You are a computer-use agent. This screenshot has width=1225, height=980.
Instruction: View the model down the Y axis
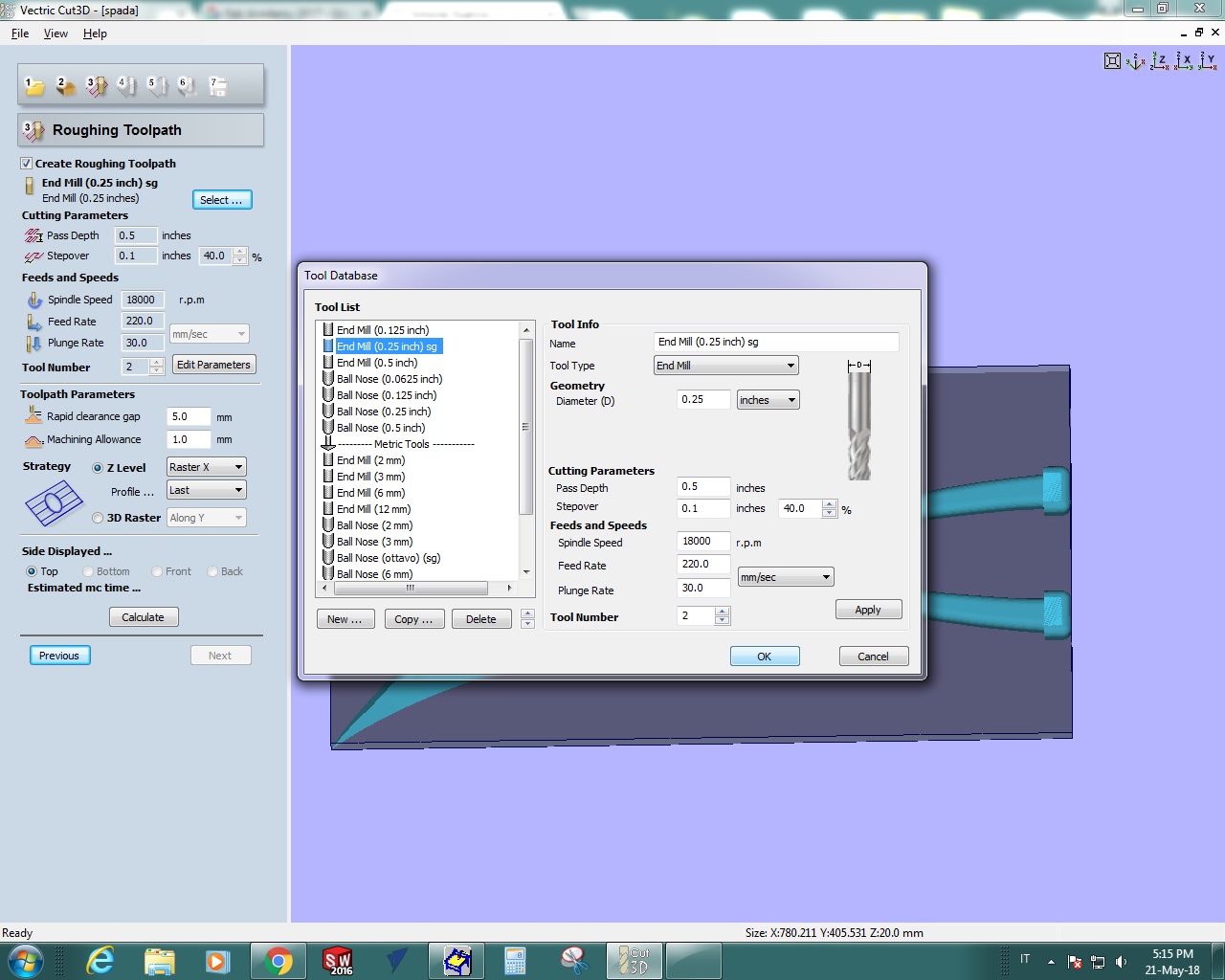click(x=1208, y=61)
